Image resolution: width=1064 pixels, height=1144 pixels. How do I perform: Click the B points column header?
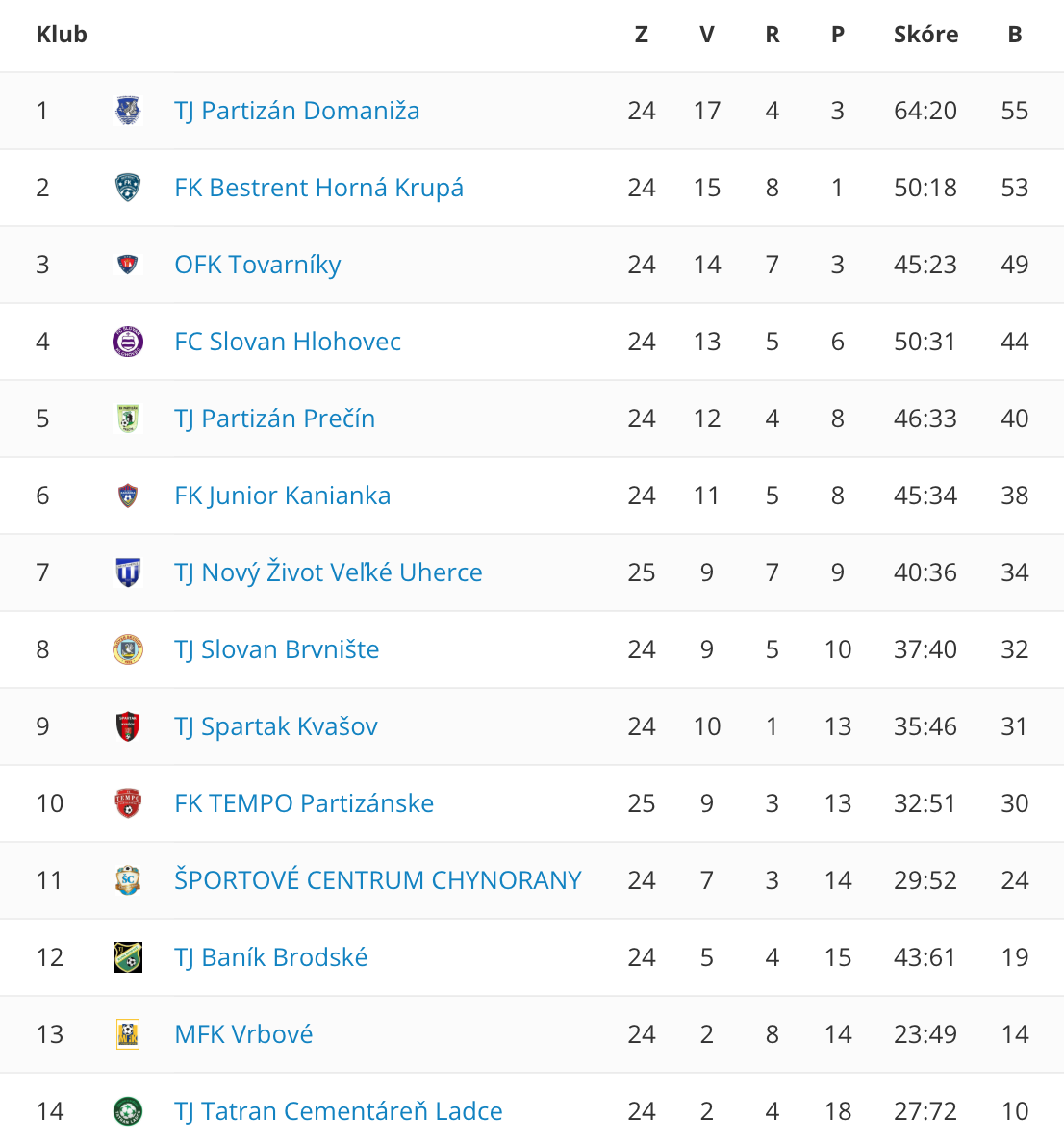pyautogui.click(x=1014, y=35)
